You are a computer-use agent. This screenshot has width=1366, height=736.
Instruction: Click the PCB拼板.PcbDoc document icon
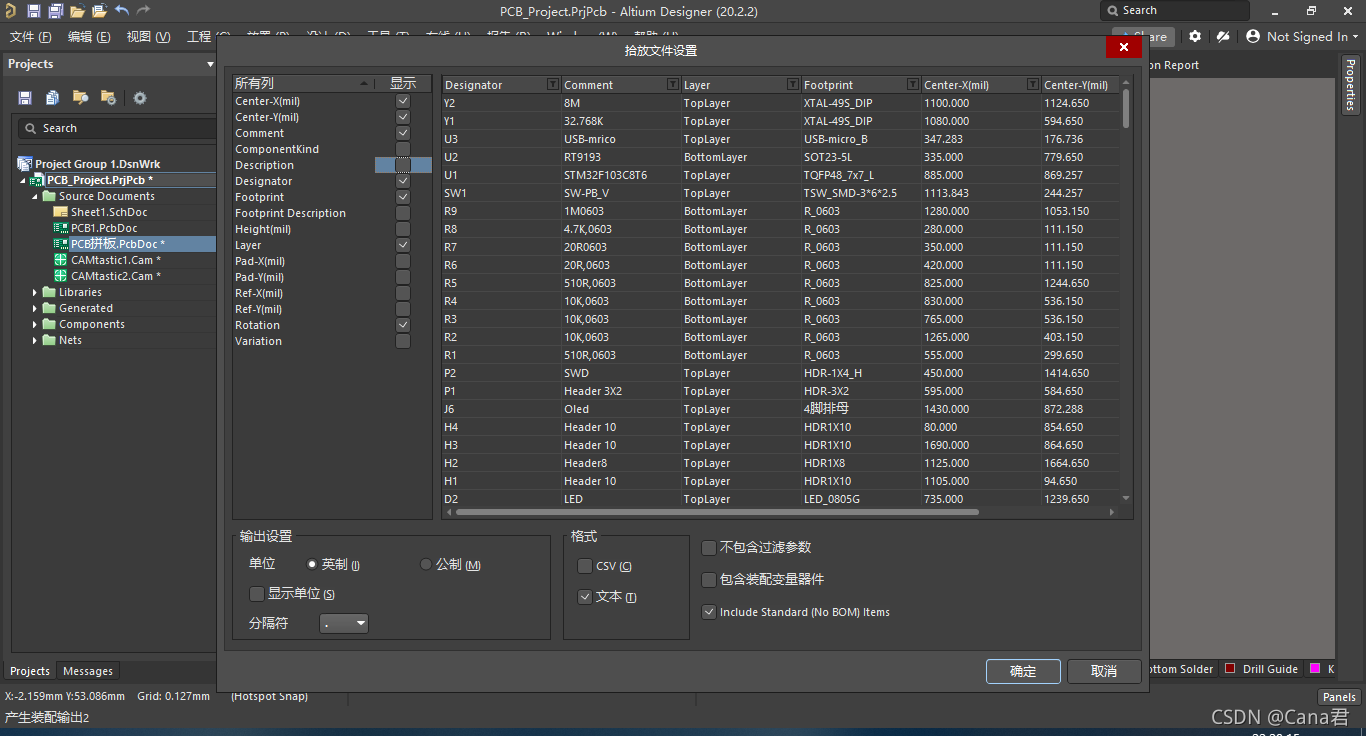click(x=61, y=244)
